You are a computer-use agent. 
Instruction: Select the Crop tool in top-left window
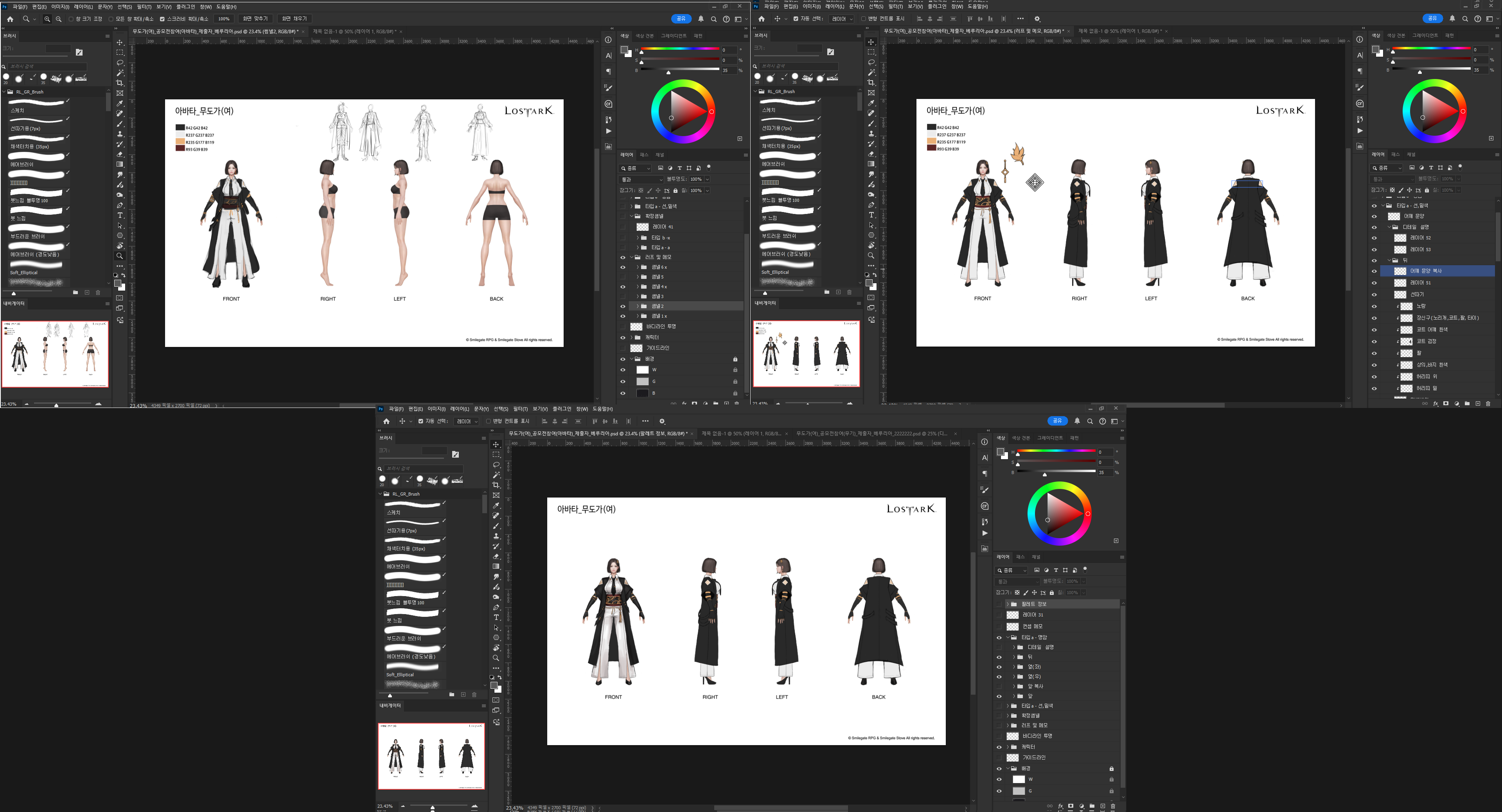120,83
